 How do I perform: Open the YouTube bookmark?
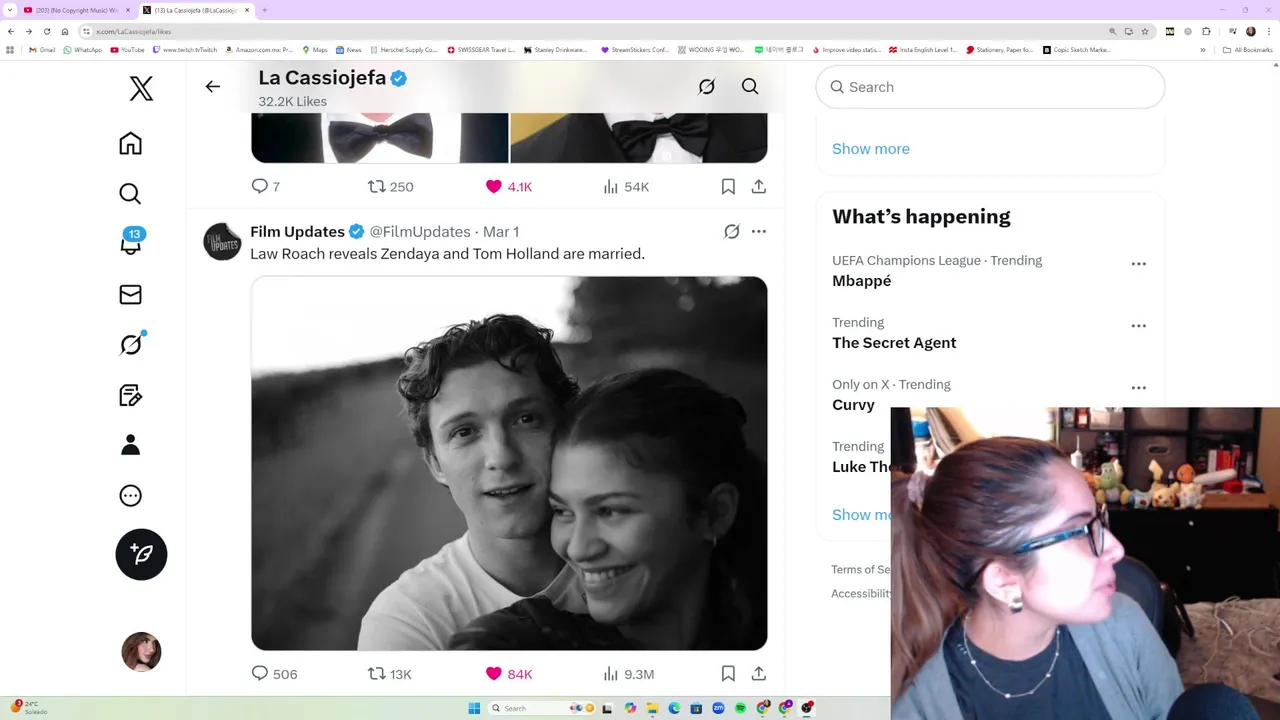click(x=128, y=49)
